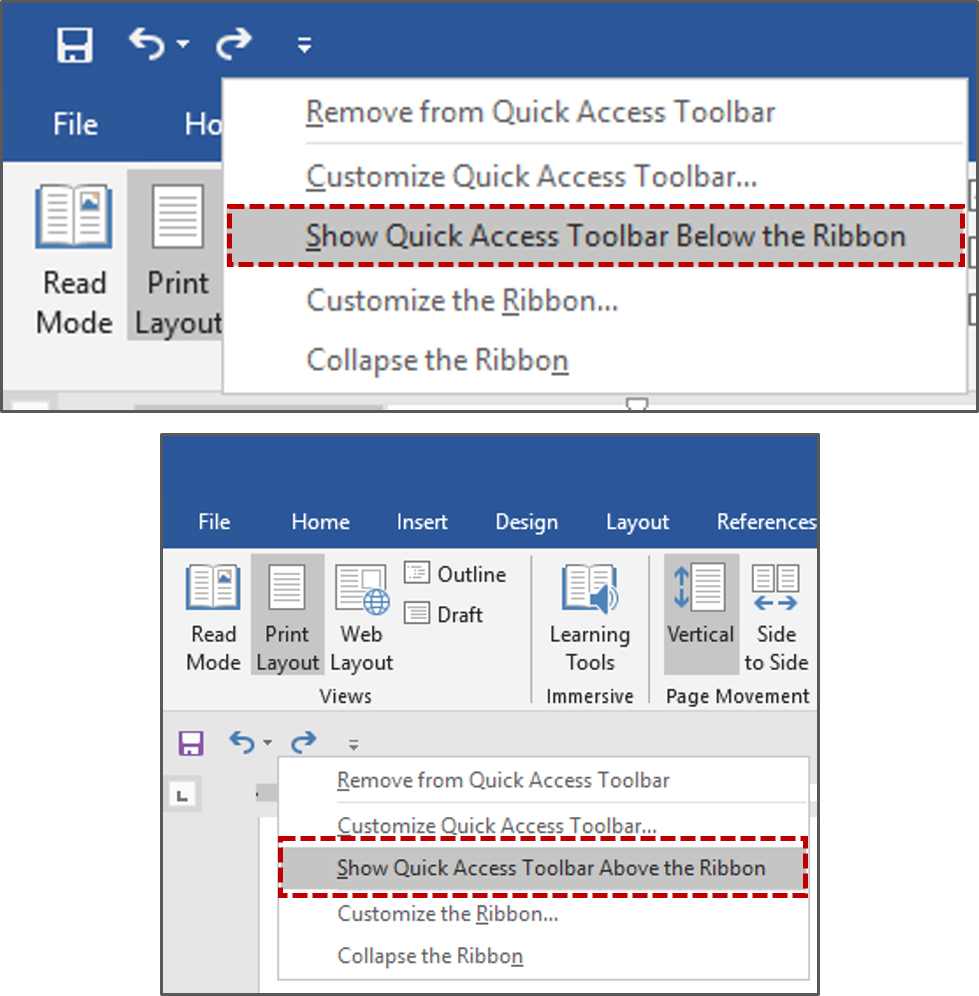Click the Redo icon
Image resolution: width=979 pixels, height=996 pixels.
coord(235,45)
